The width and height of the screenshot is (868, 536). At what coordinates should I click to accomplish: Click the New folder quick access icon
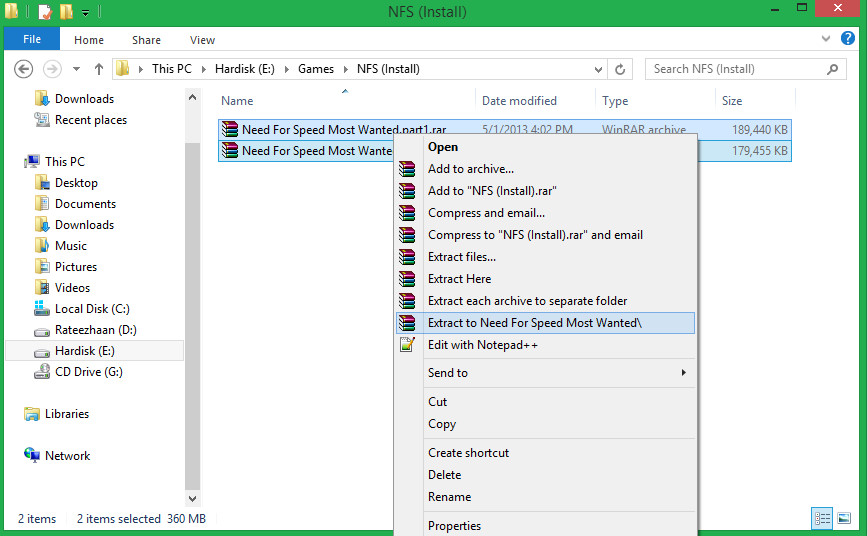click(x=66, y=11)
